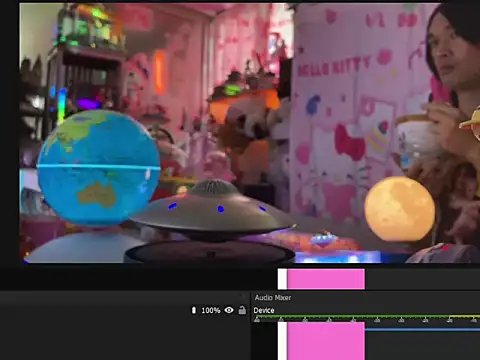Click the video preview showing the globe

point(250,133)
